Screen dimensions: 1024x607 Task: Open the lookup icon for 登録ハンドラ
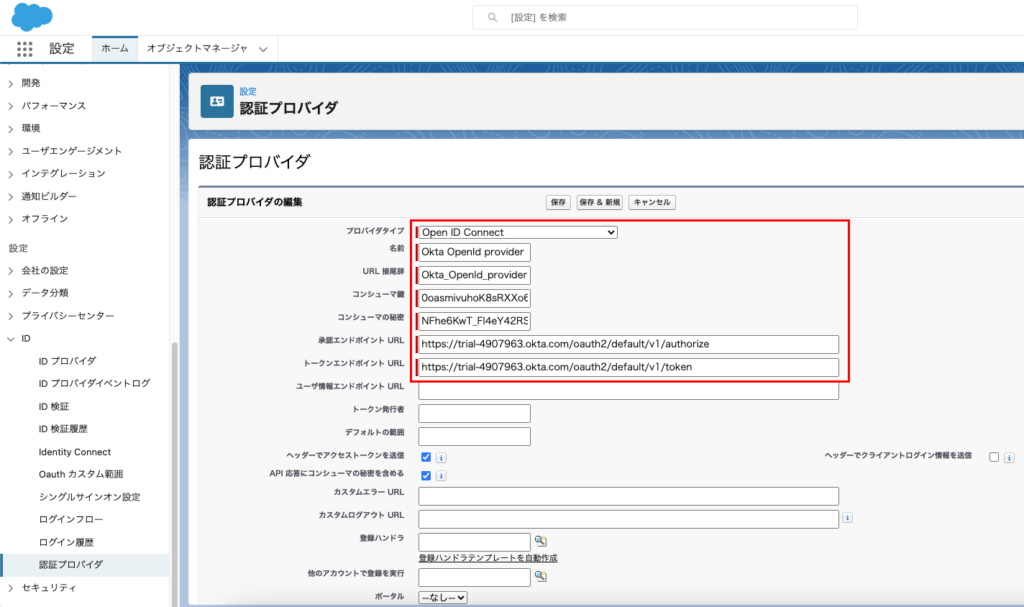pos(541,541)
